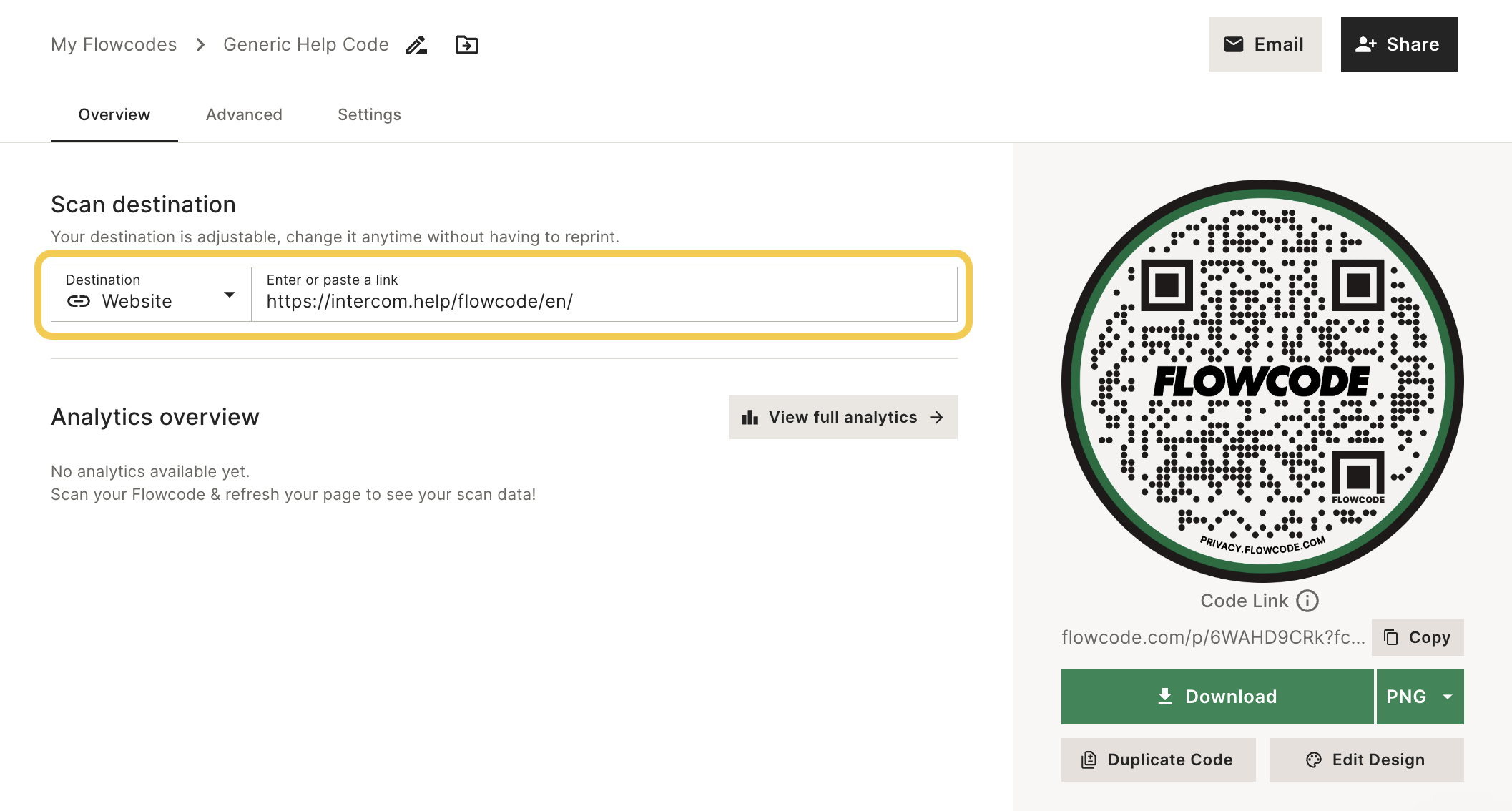The width and height of the screenshot is (1512, 811).
Task: Open Edit Design
Action: pos(1366,760)
